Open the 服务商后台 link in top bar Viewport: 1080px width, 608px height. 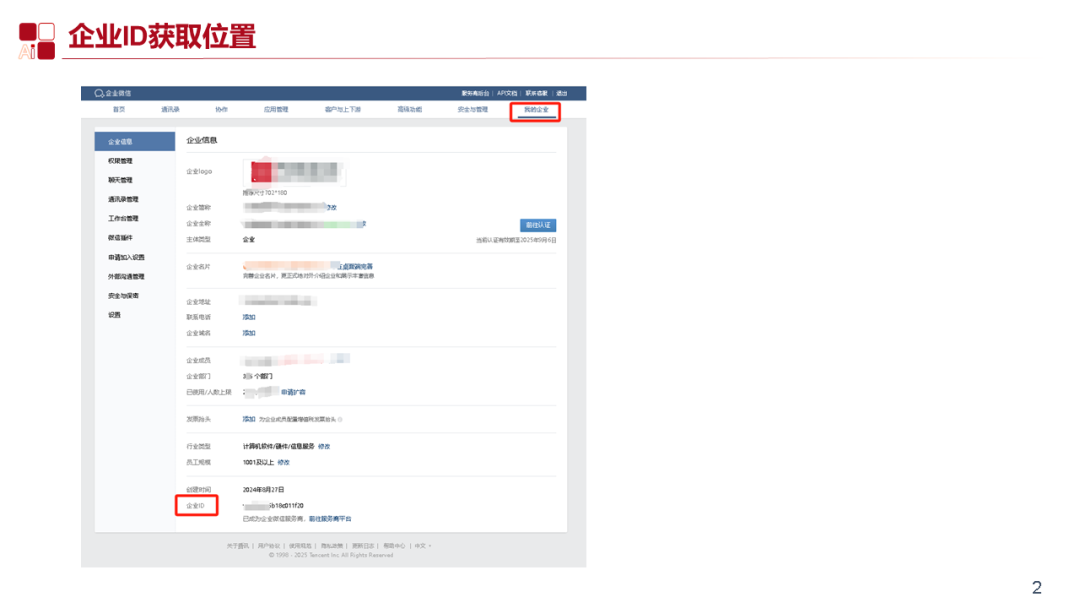click(x=475, y=93)
